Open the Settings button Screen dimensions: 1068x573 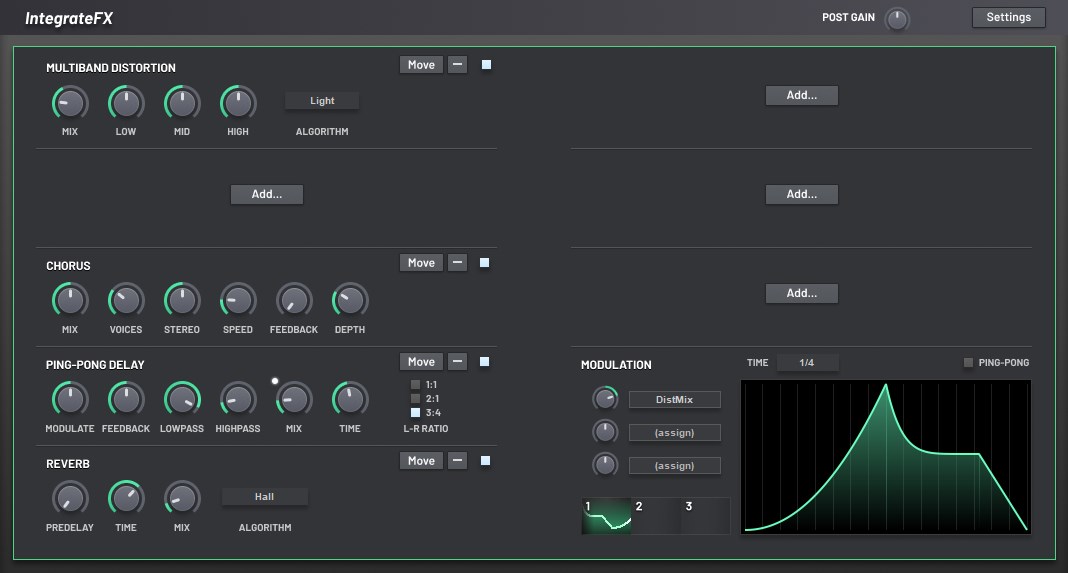pyautogui.click(x=1009, y=18)
